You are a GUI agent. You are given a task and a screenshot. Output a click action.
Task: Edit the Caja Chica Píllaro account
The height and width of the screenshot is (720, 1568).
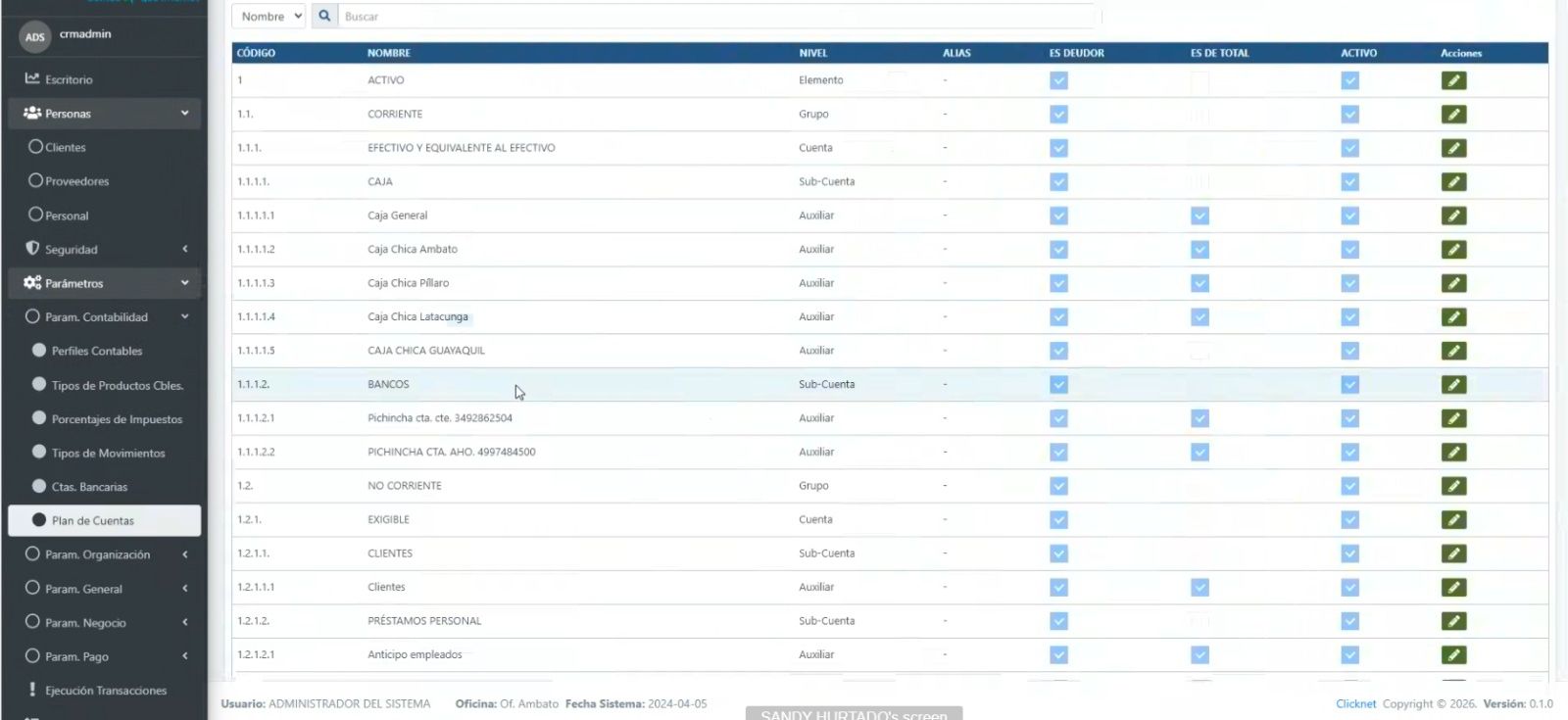[x=1453, y=283]
